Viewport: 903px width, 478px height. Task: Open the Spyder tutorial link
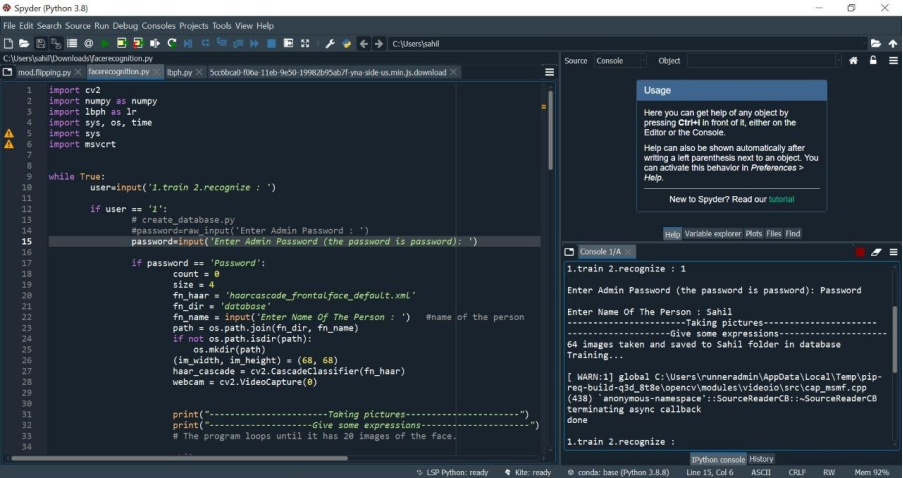pos(781,199)
